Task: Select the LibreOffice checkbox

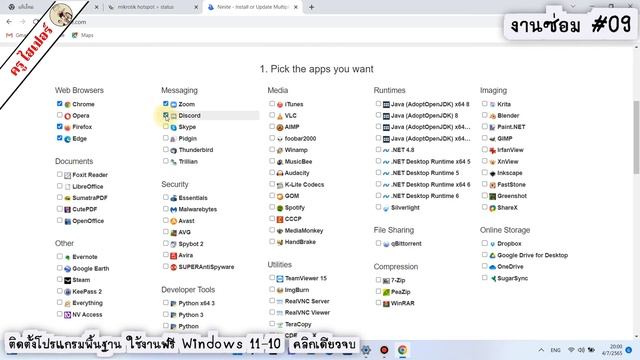Action: tap(60, 186)
